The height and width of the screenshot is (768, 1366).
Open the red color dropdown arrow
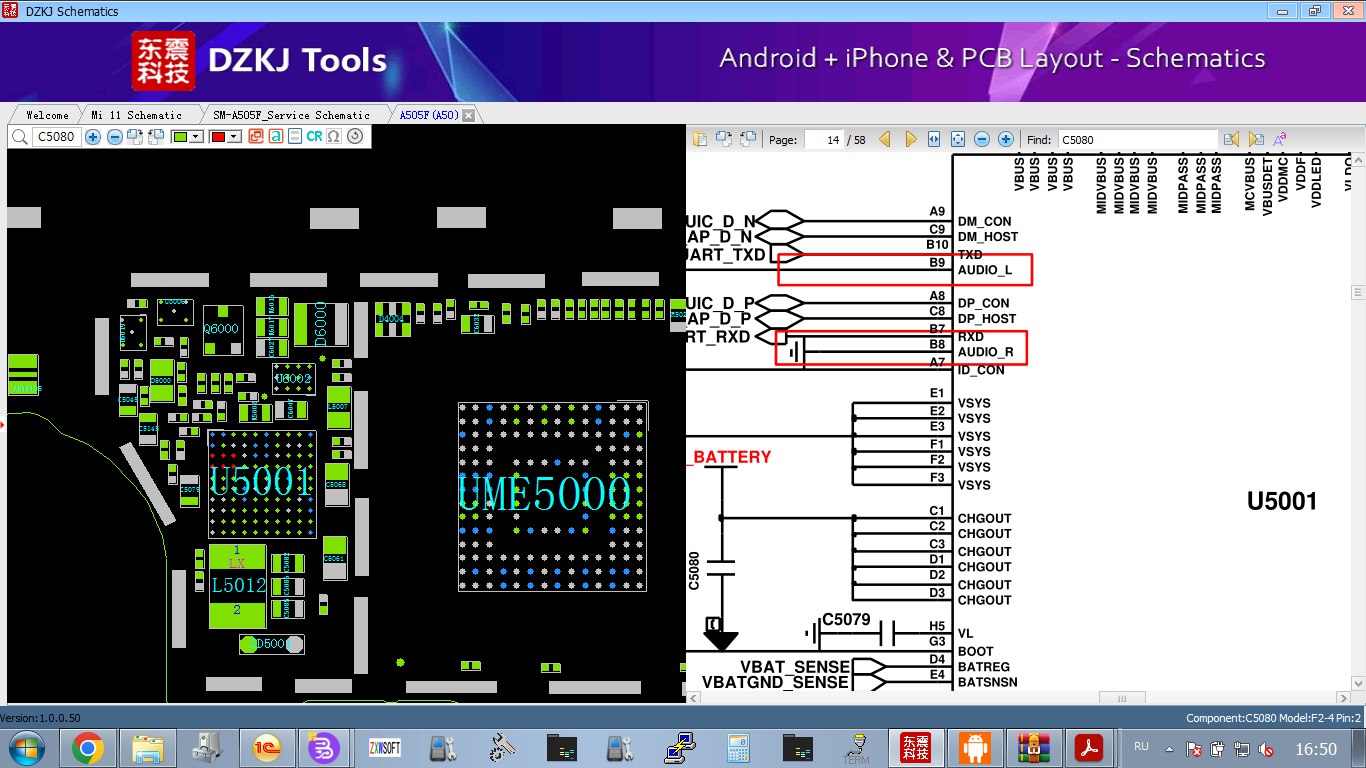235,136
